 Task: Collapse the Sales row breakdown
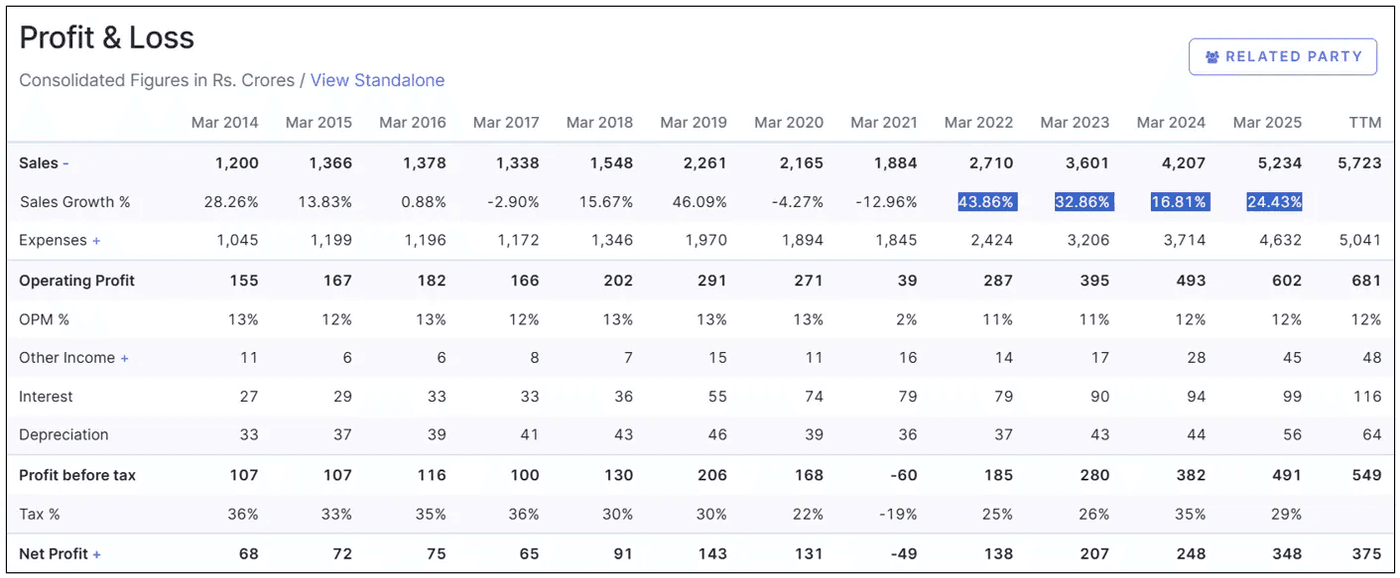(67, 162)
